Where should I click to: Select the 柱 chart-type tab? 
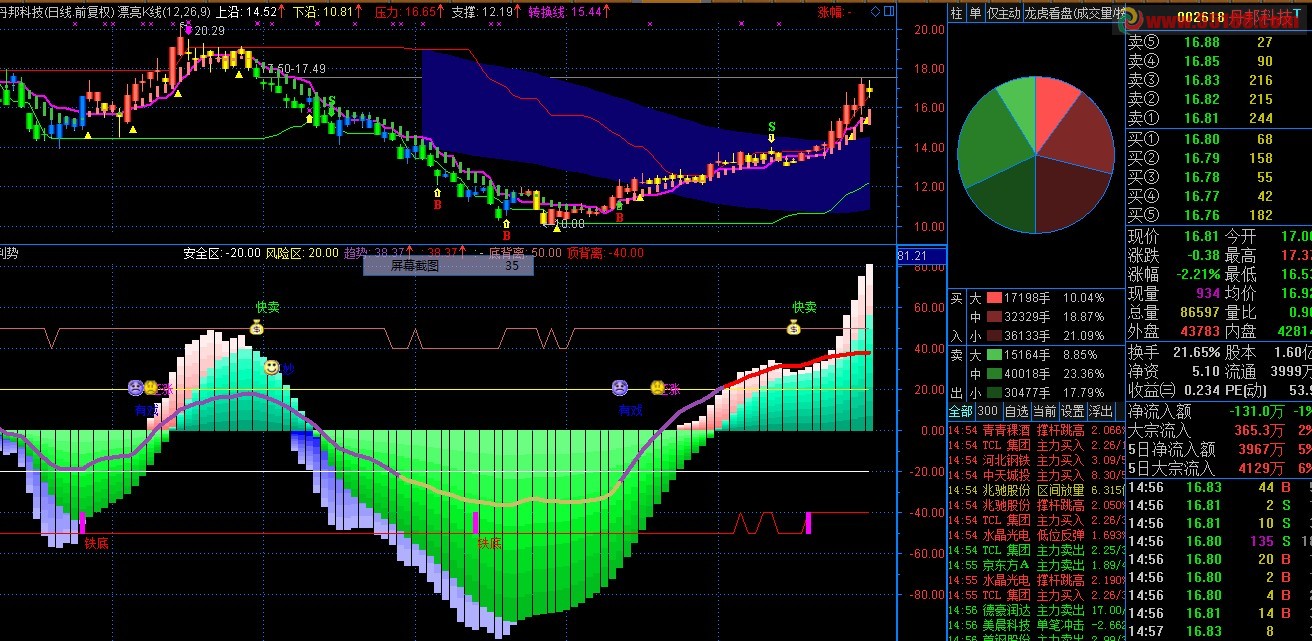957,13
